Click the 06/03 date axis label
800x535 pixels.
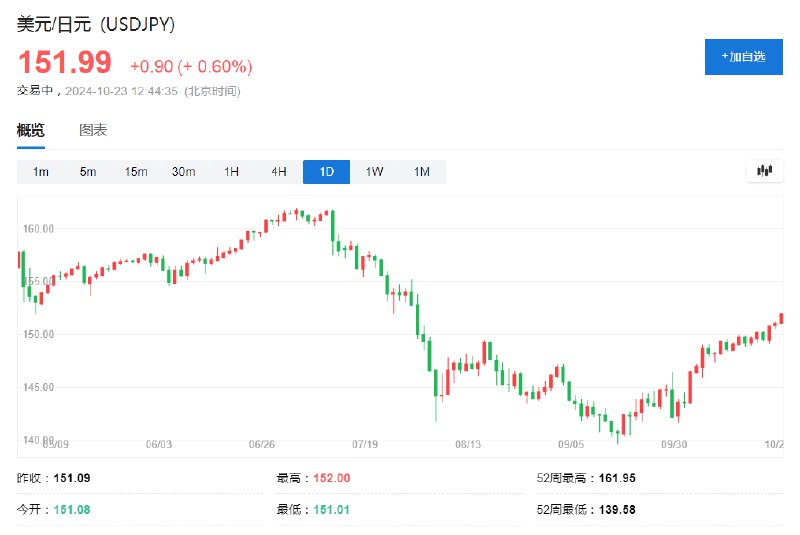point(159,444)
